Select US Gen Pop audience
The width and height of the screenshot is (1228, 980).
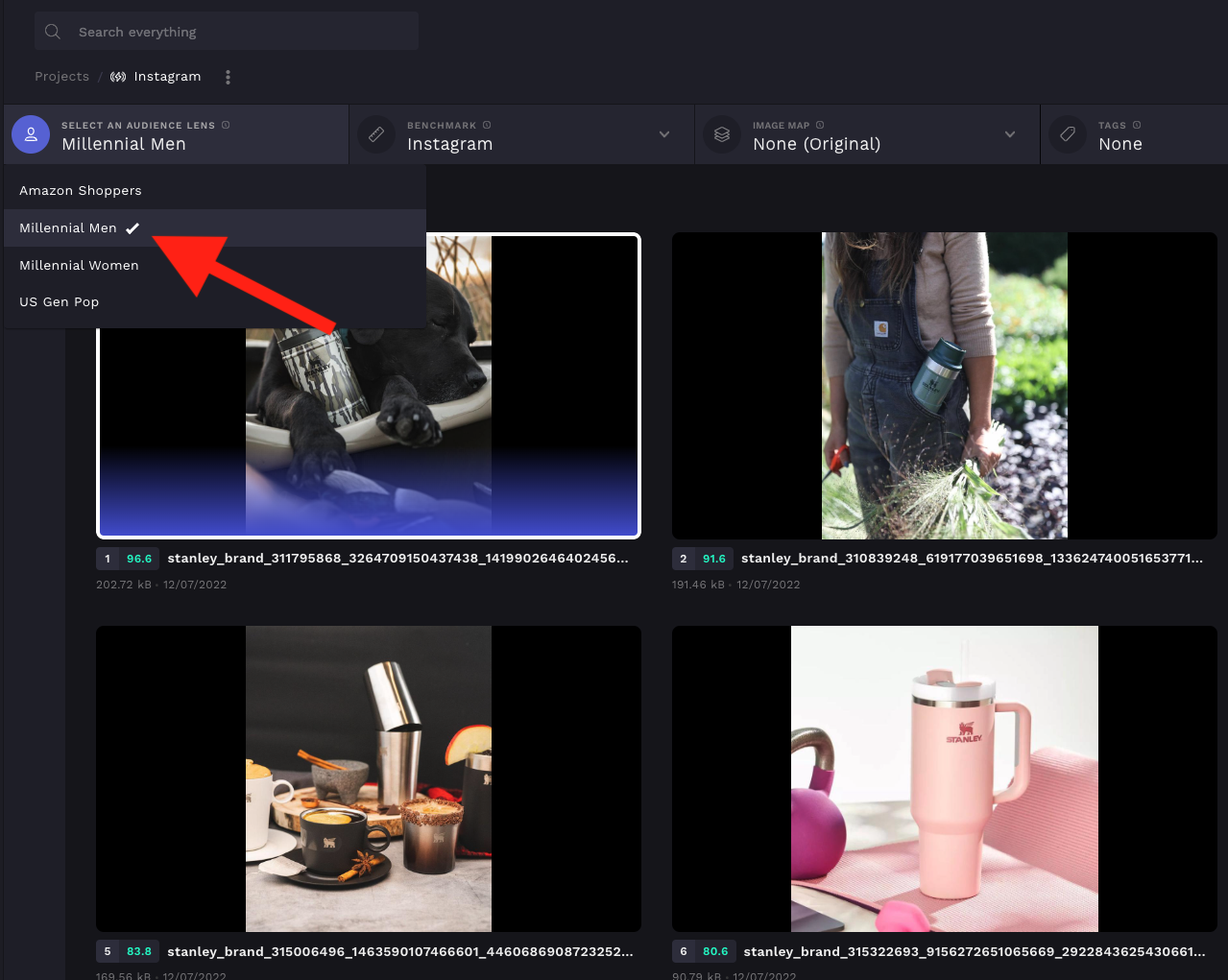point(60,302)
